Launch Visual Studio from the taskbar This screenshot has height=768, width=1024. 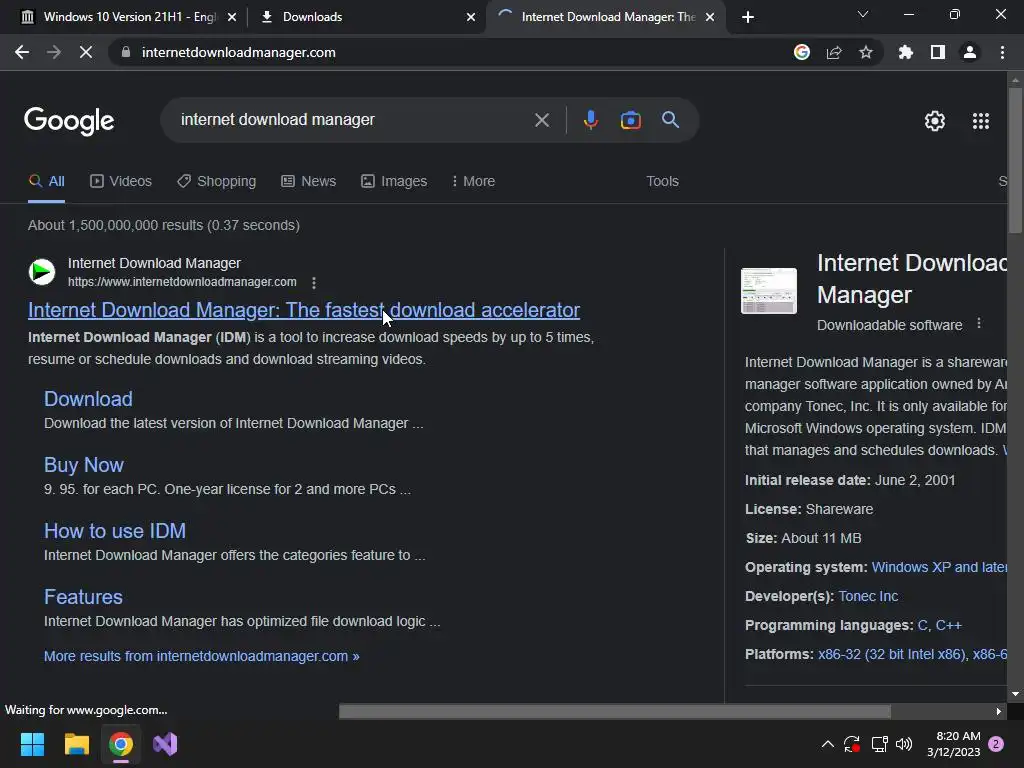[165, 744]
